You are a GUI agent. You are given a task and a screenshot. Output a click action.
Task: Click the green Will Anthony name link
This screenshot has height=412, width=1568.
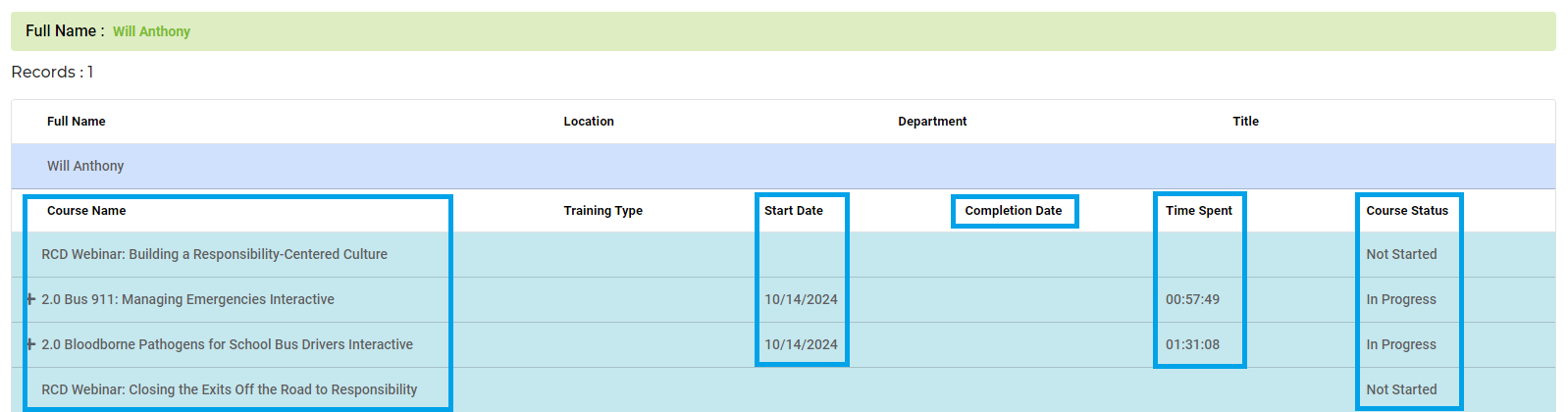(x=151, y=31)
